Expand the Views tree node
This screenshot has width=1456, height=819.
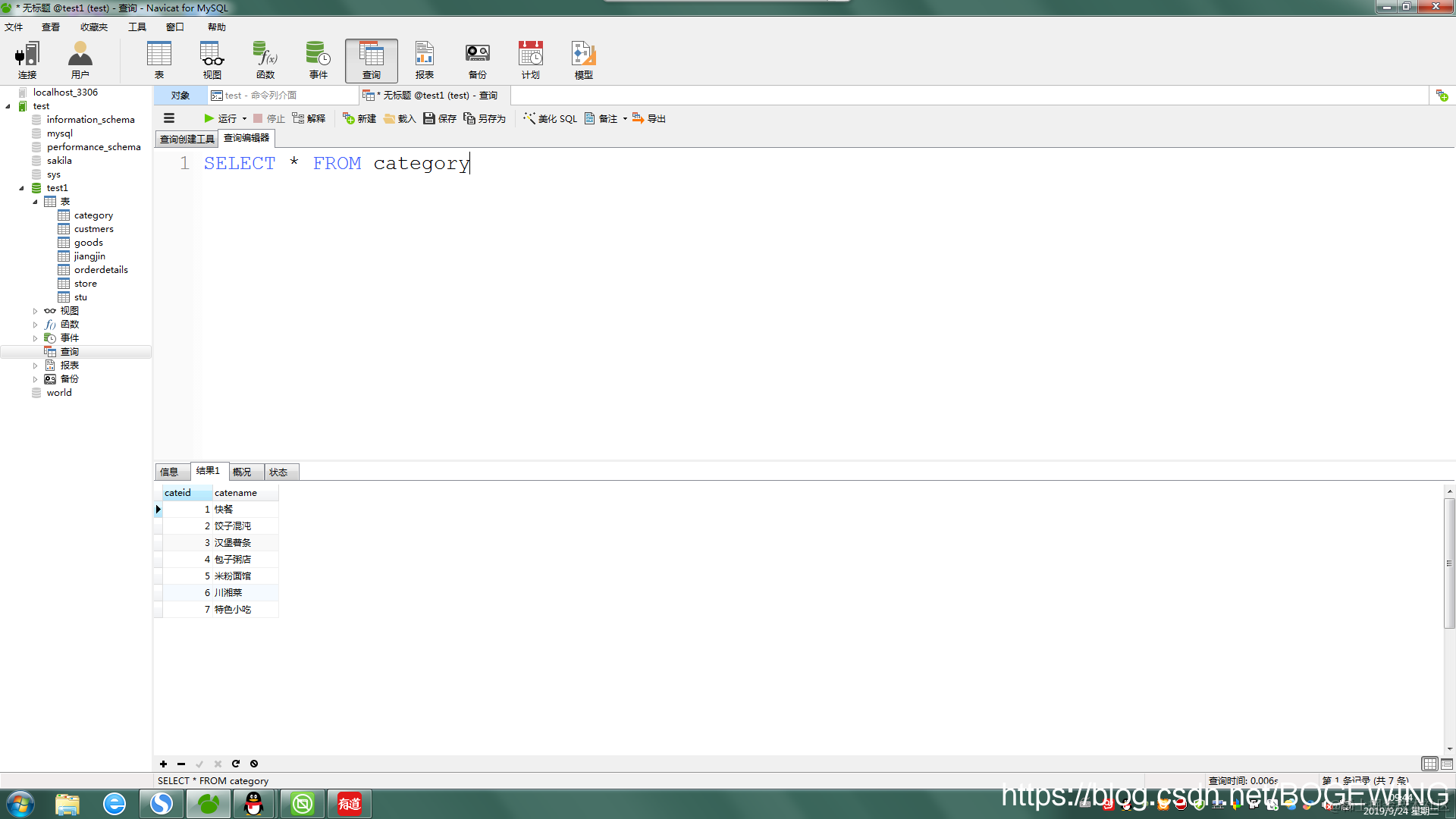35,311
